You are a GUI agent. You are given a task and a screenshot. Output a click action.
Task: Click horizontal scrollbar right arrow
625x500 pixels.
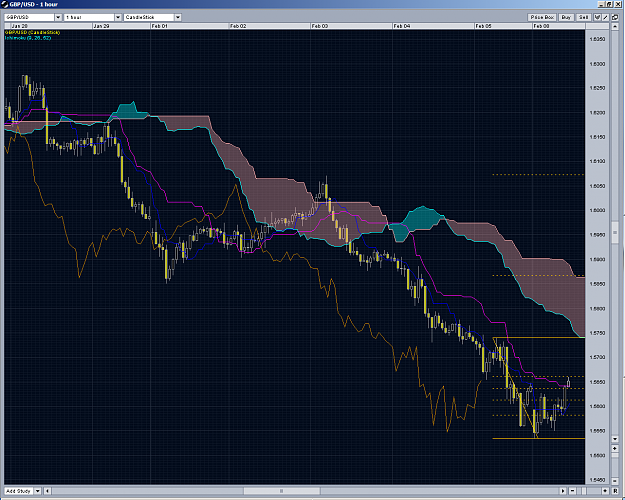click(x=563, y=491)
